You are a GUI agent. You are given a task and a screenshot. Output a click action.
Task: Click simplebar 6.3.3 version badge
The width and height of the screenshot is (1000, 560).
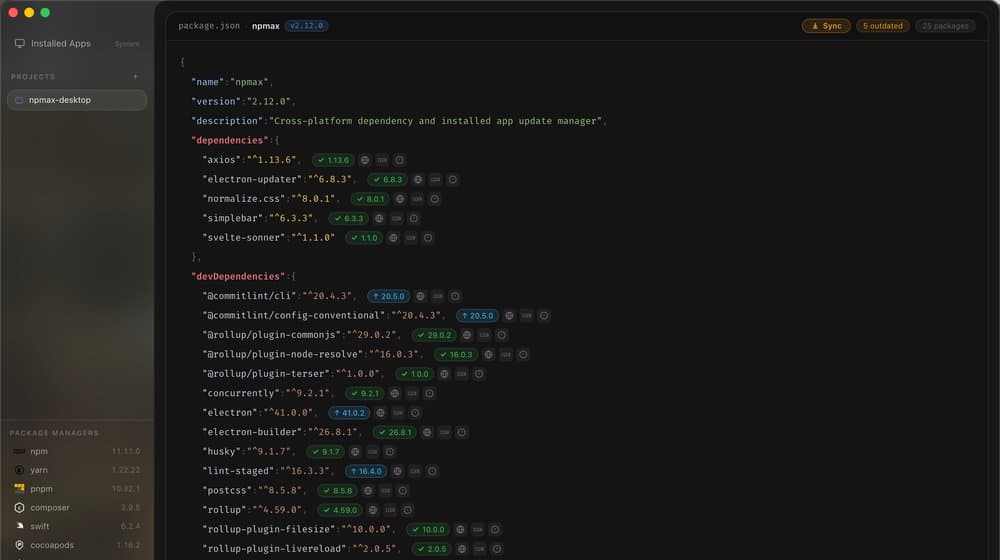(x=348, y=219)
